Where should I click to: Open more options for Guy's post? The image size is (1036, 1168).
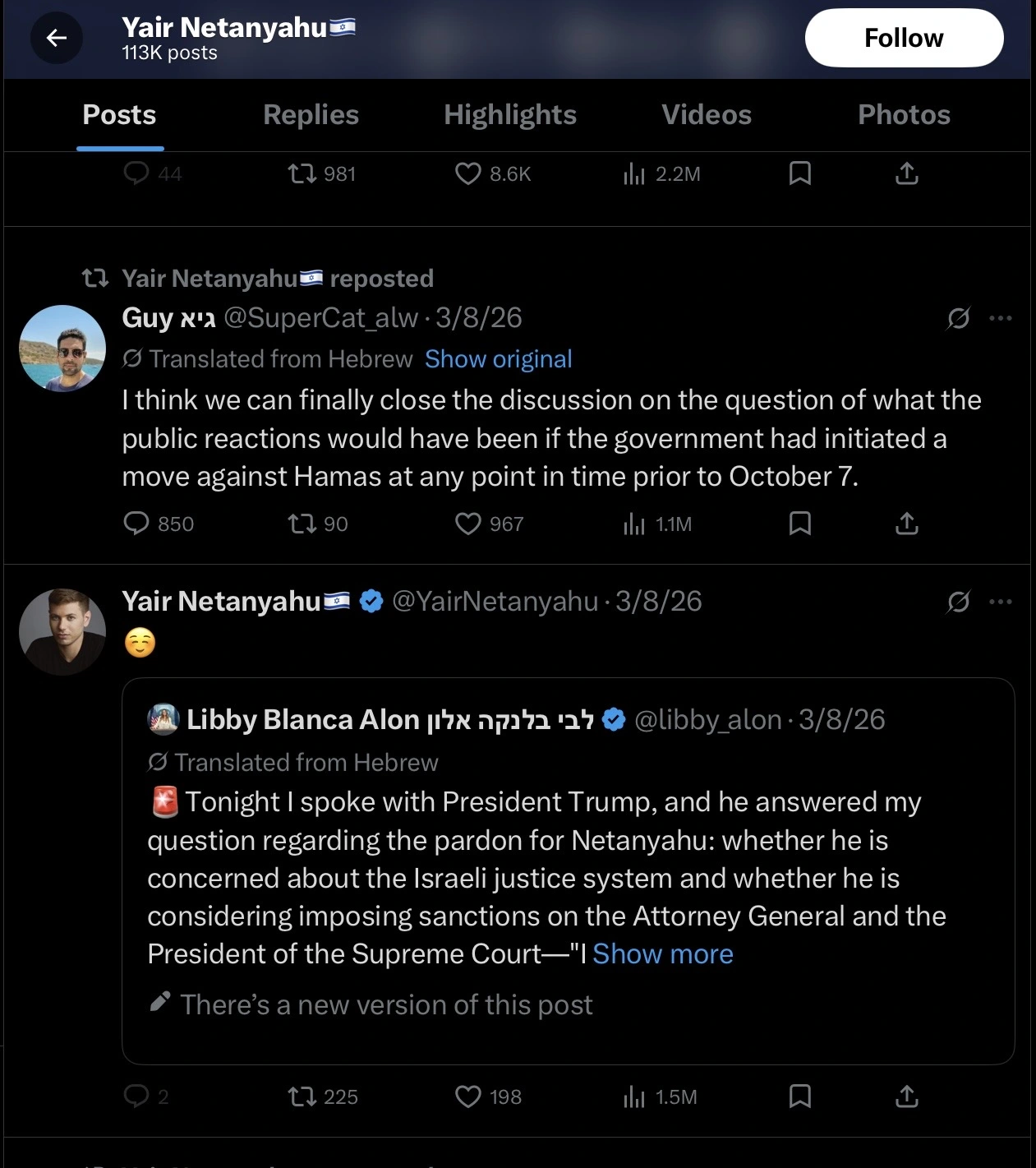[x=1001, y=318]
